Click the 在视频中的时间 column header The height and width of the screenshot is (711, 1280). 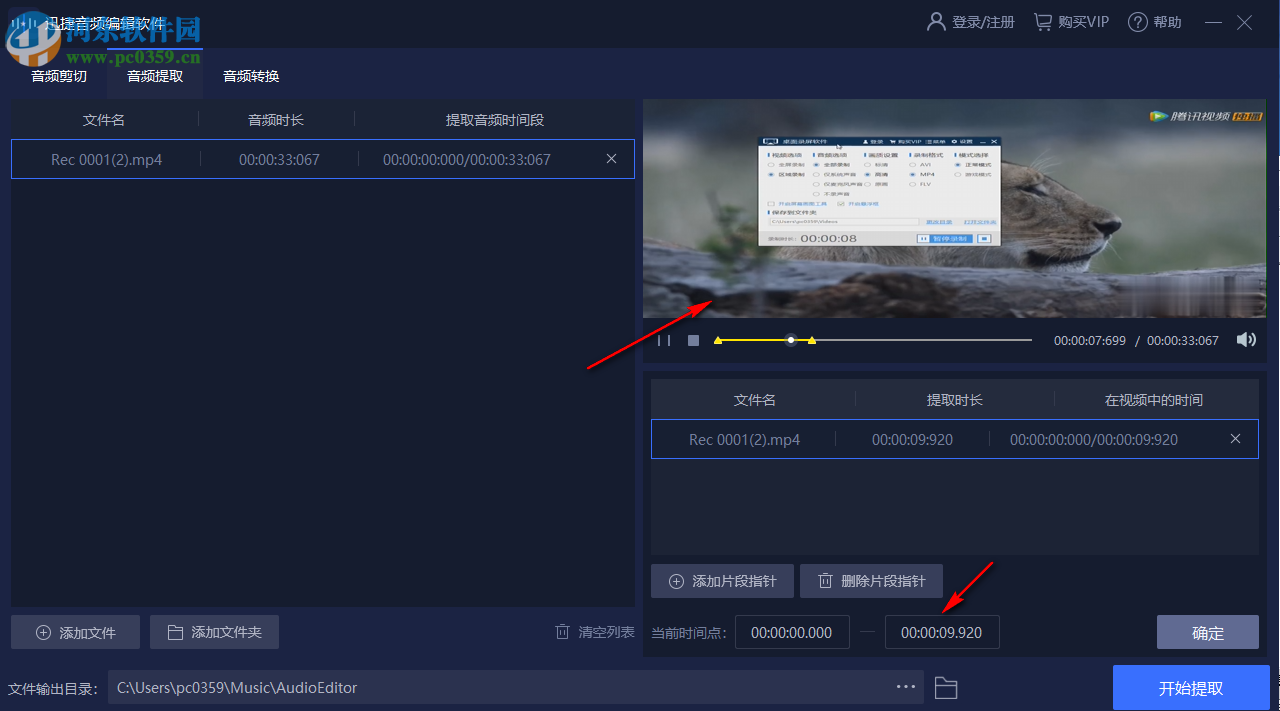click(x=1154, y=400)
